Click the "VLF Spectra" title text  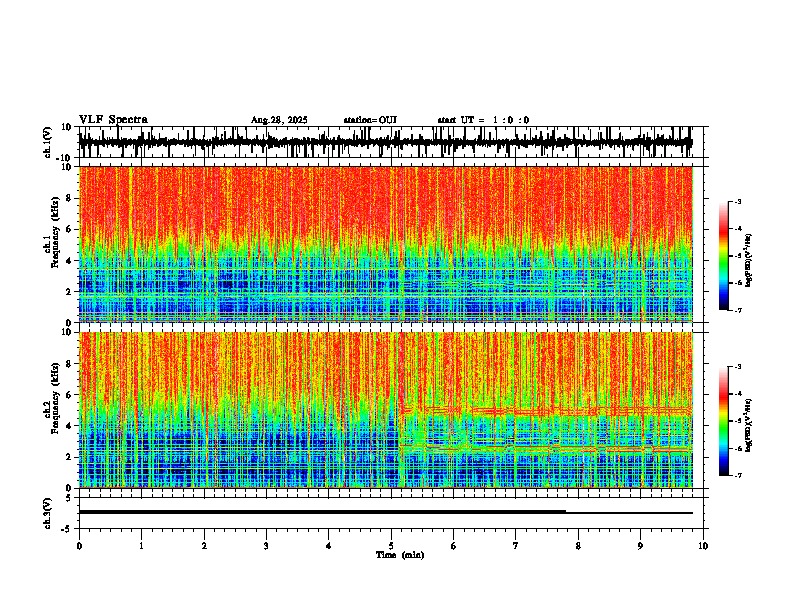[x=113, y=120]
